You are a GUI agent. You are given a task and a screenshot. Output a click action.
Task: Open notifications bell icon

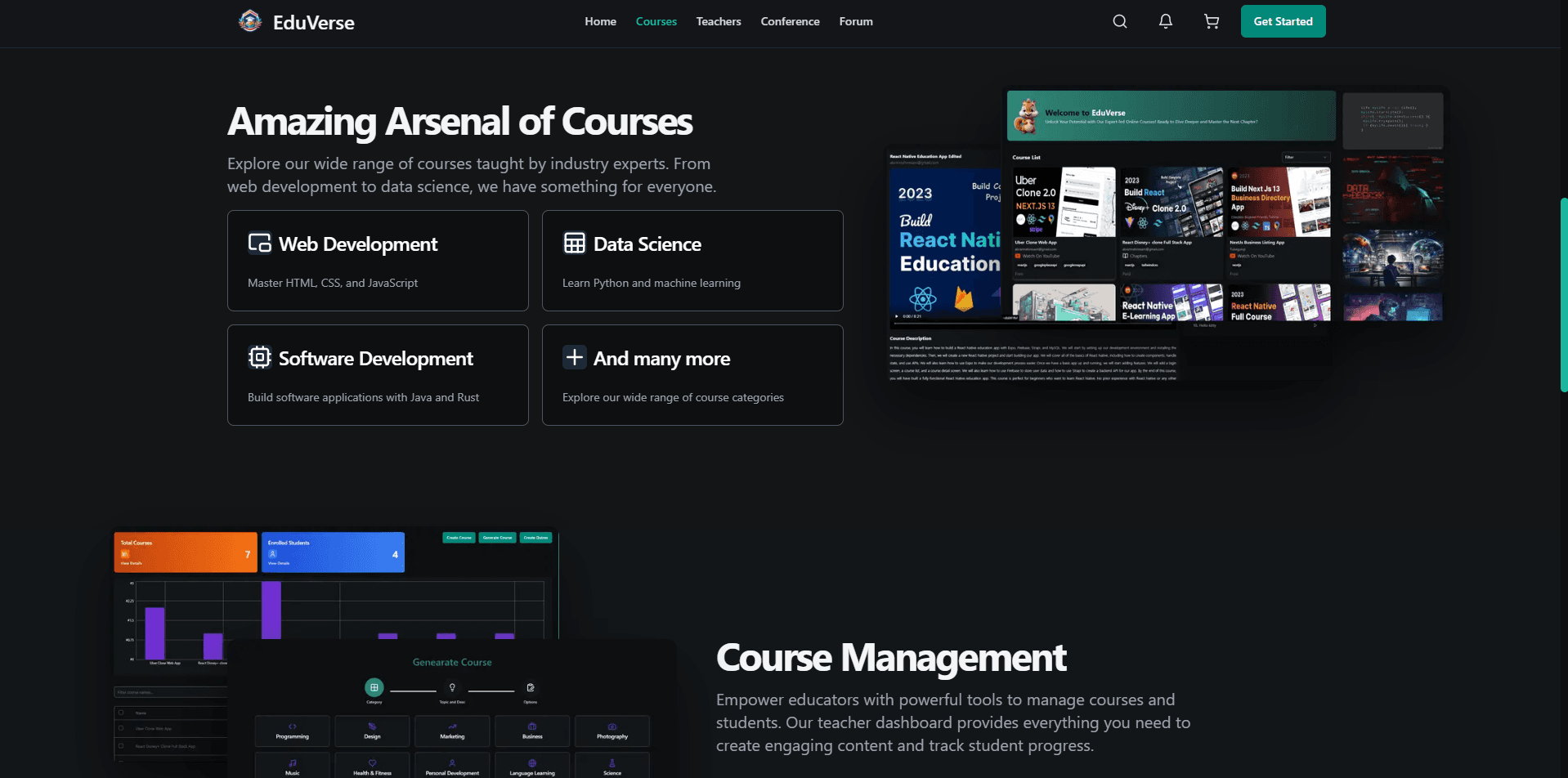[1166, 21]
